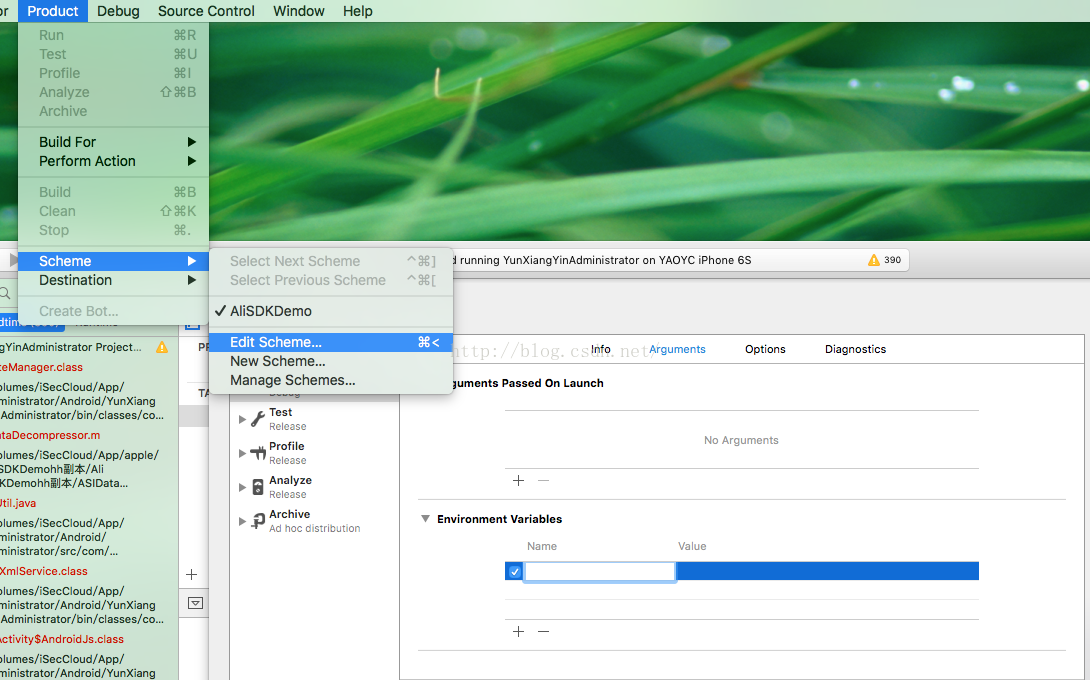The width and height of the screenshot is (1090, 680).
Task: Switch to the Arguments tab
Action: [x=677, y=349]
